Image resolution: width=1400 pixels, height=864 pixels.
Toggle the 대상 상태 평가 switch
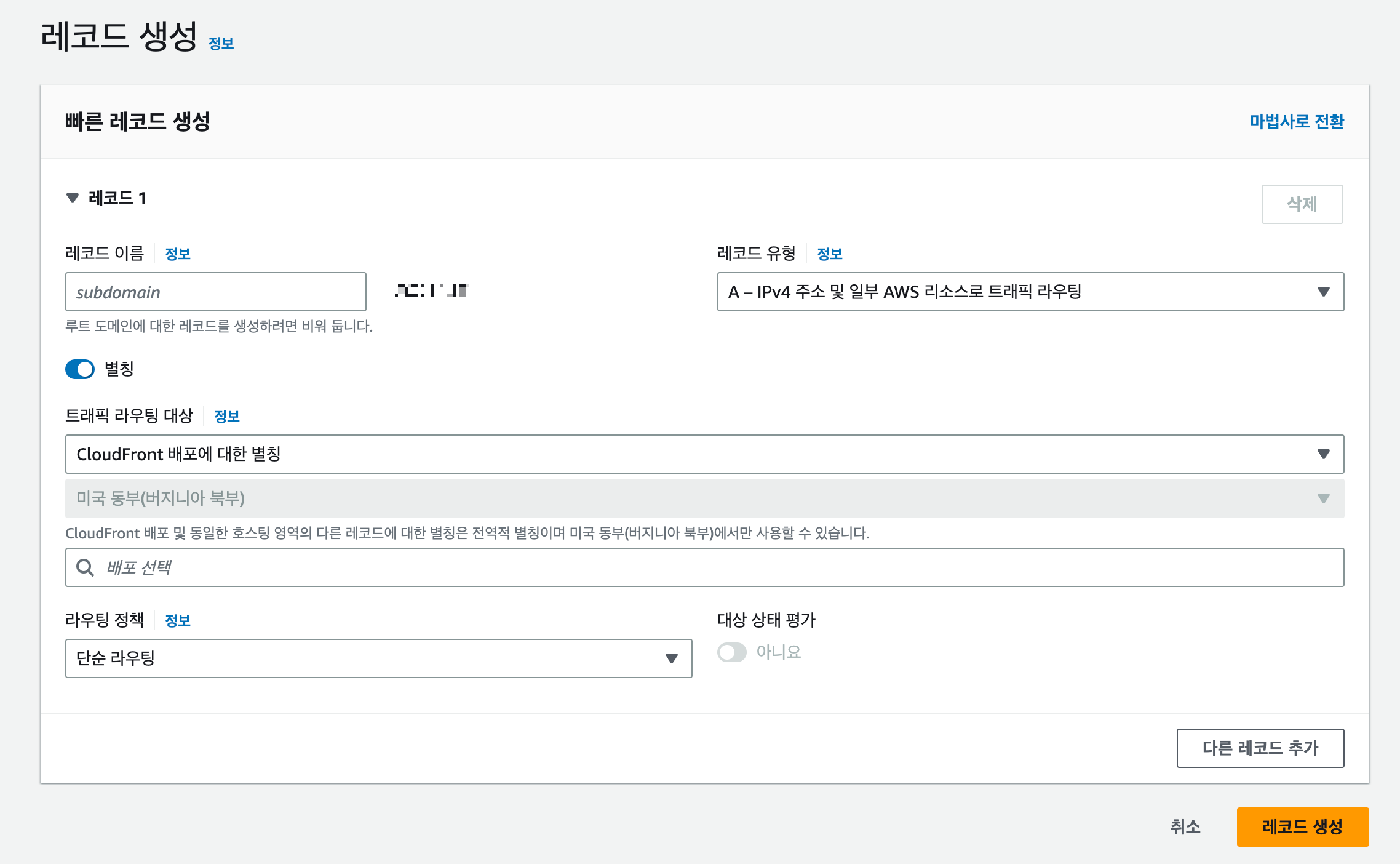pyautogui.click(x=732, y=652)
